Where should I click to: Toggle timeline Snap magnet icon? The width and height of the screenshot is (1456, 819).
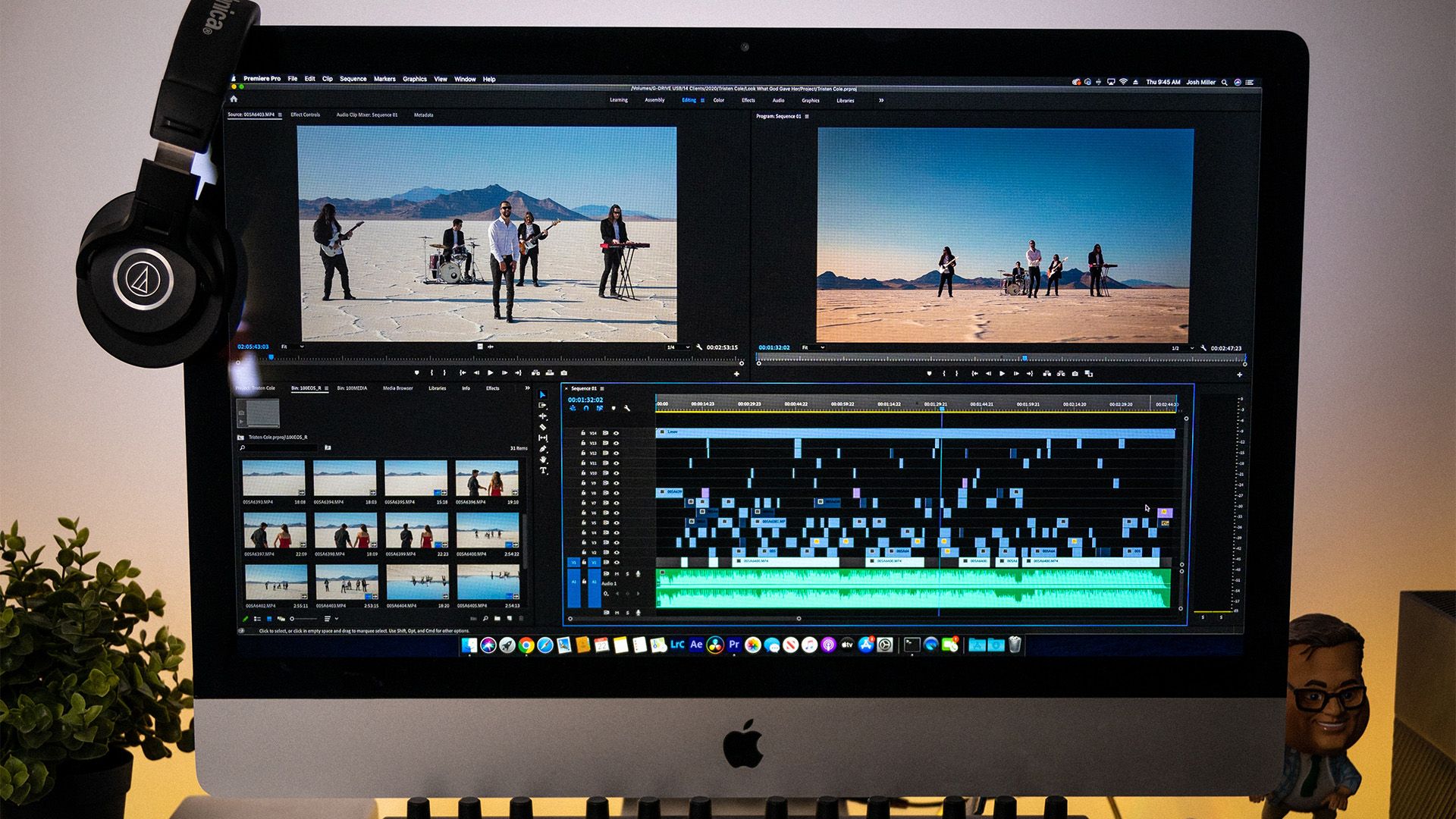point(586,408)
